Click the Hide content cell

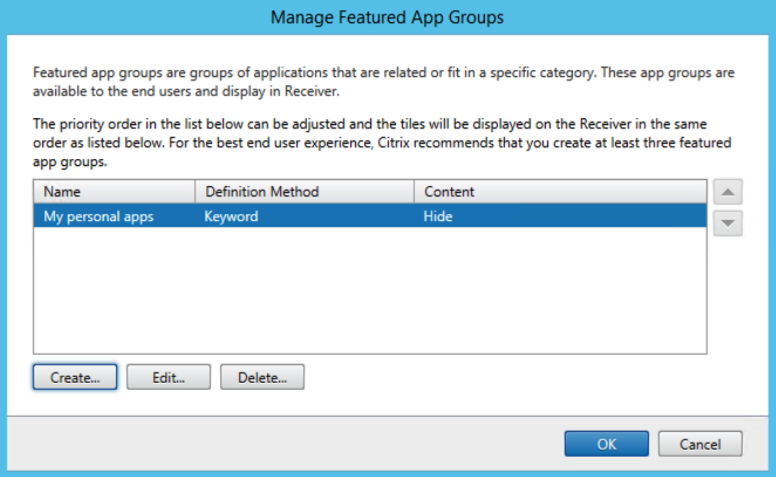pyautogui.click(x=438, y=216)
